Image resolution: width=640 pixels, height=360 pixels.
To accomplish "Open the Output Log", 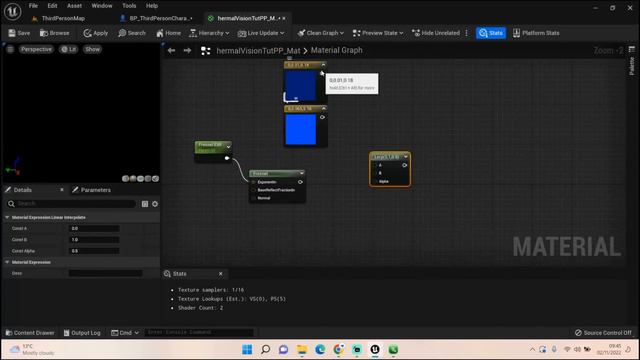I will 82,333.
